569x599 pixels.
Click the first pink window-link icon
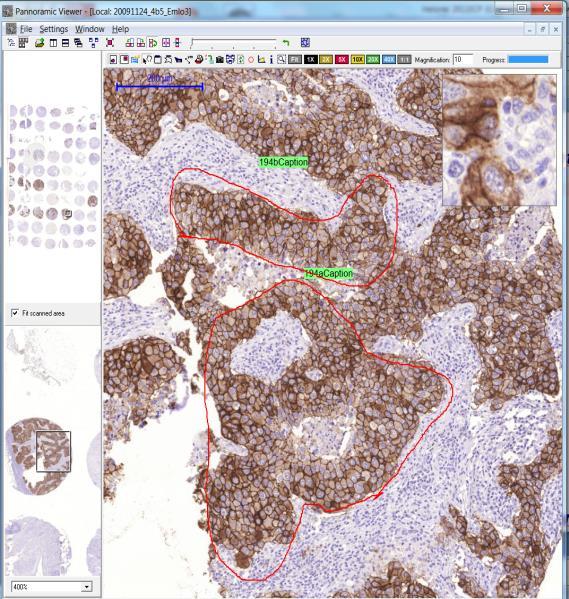click(130, 43)
